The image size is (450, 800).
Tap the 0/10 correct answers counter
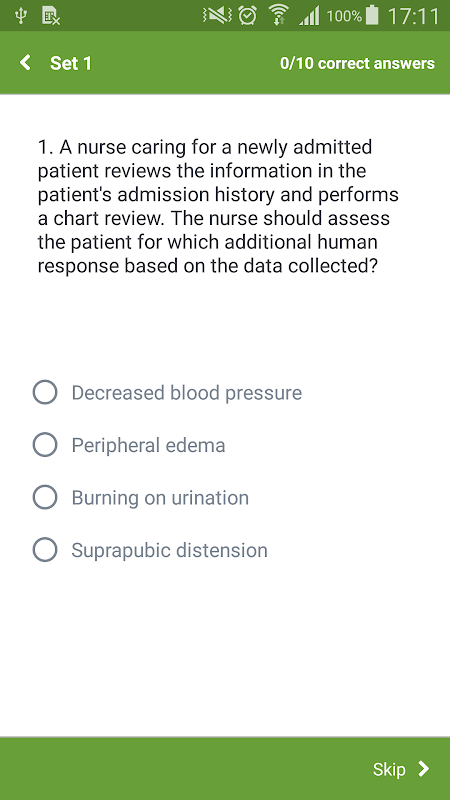point(357,63)
